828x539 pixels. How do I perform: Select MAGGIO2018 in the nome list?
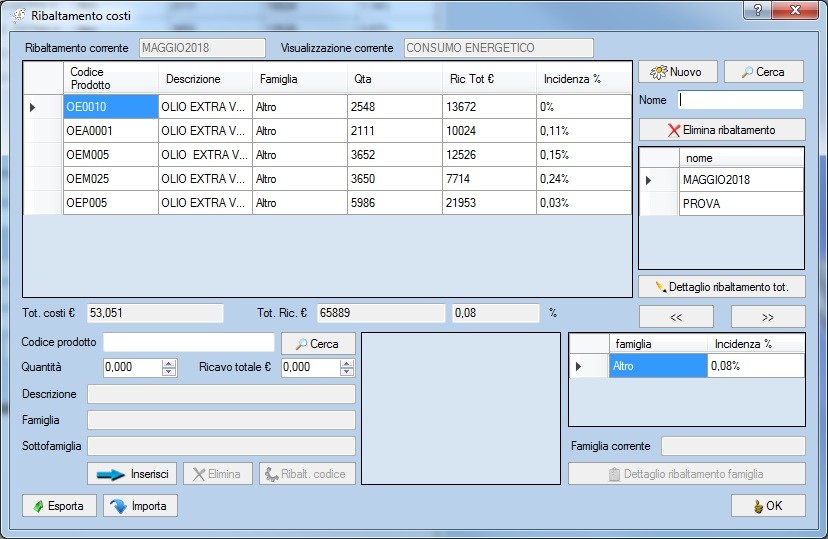741,180
